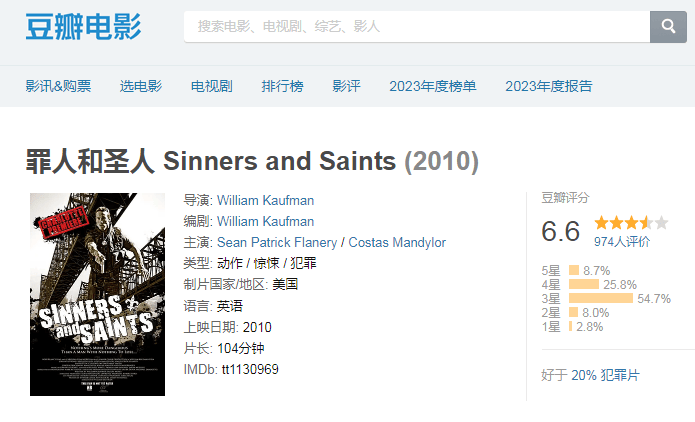Open actor Sean Patrick Flanery page

pyautogui.click(x=276, y=242)
